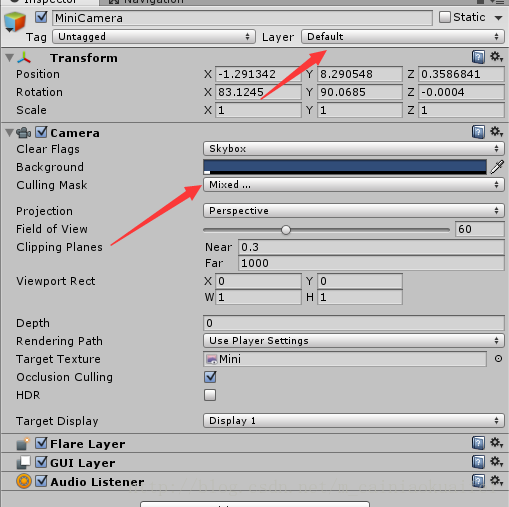
Task: Toggle MiniCamera active checkbox
Action: click(41, 17)
